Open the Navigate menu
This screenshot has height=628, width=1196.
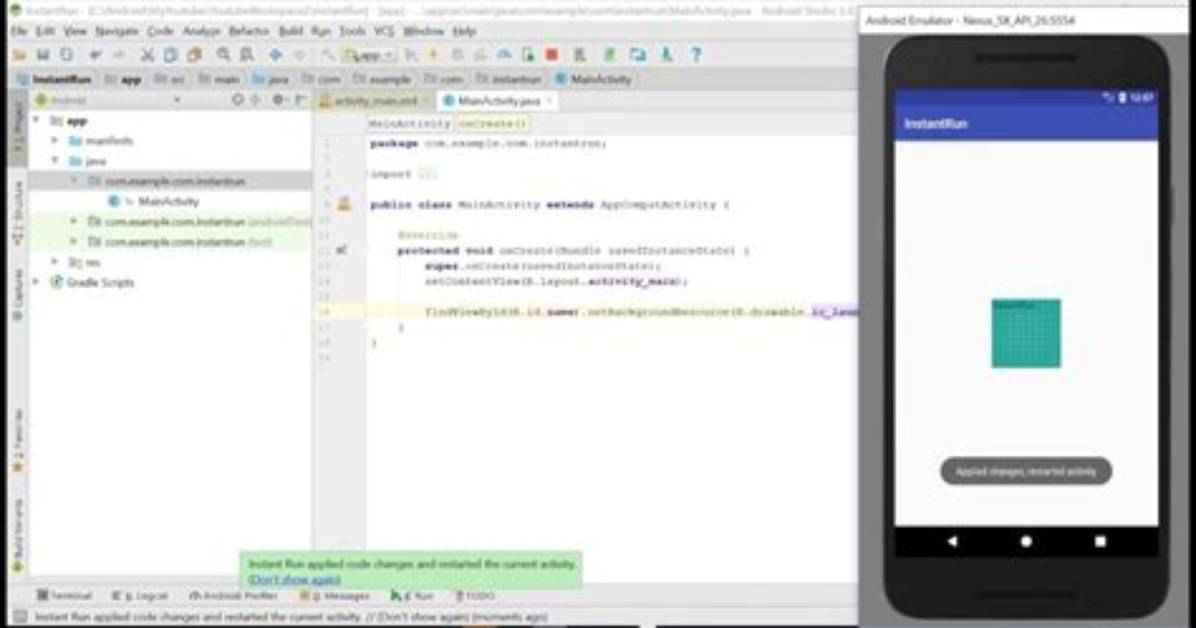117,31
